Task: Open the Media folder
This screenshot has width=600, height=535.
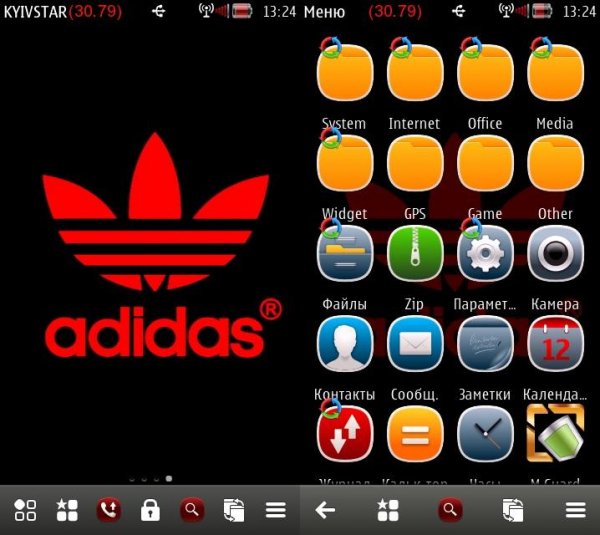Action: point(556,73)
